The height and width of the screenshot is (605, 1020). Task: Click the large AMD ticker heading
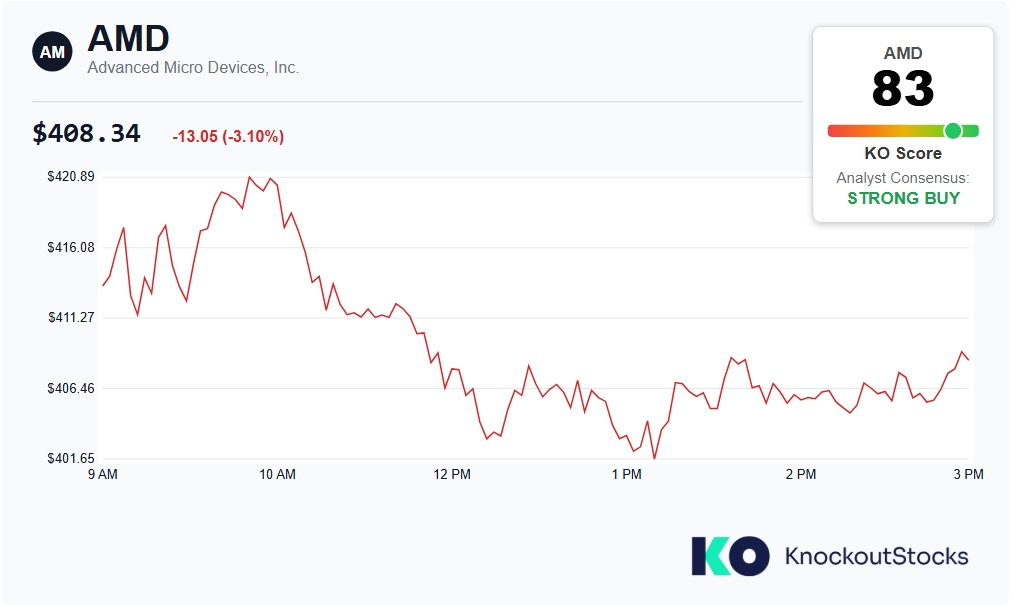[x=128, y=38]
